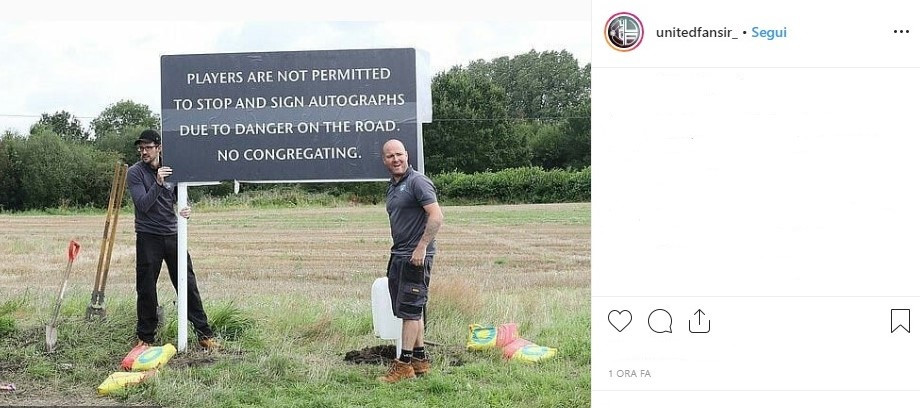Open comments via the speech bubble icon
The image size is (920, 408).
tap(660, 321)
